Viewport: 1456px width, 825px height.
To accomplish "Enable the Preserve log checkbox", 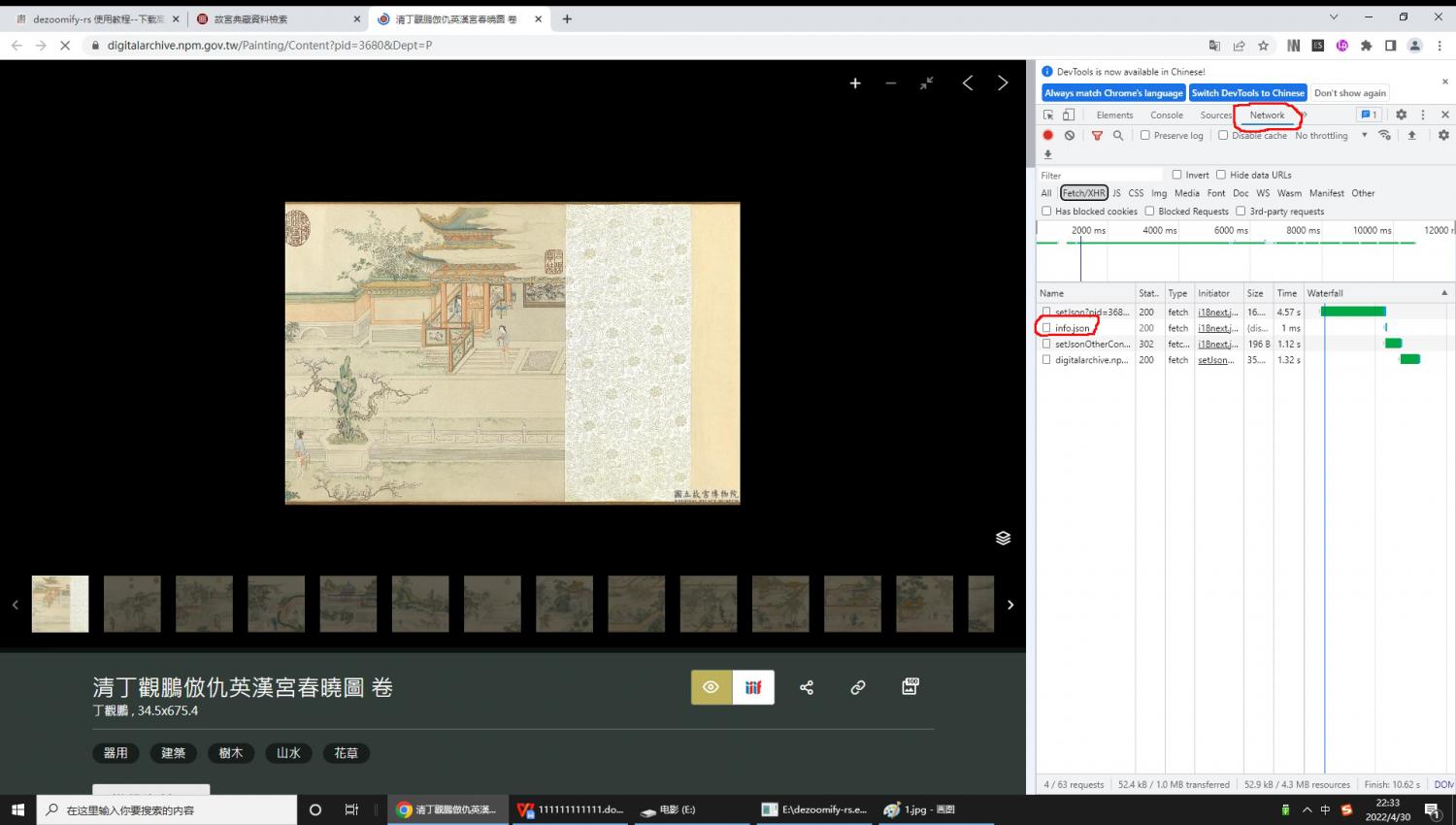I will 1145,136.
